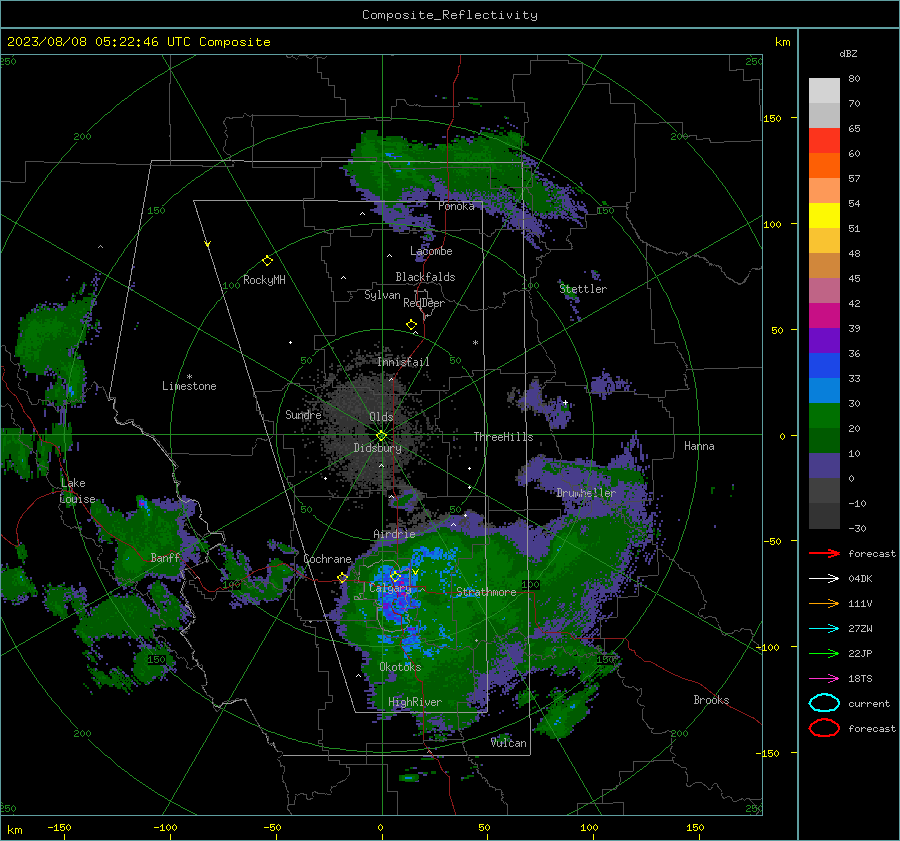
Task: Click the red 'forecast' ellipse legend icon
Action: pos(824,728)
